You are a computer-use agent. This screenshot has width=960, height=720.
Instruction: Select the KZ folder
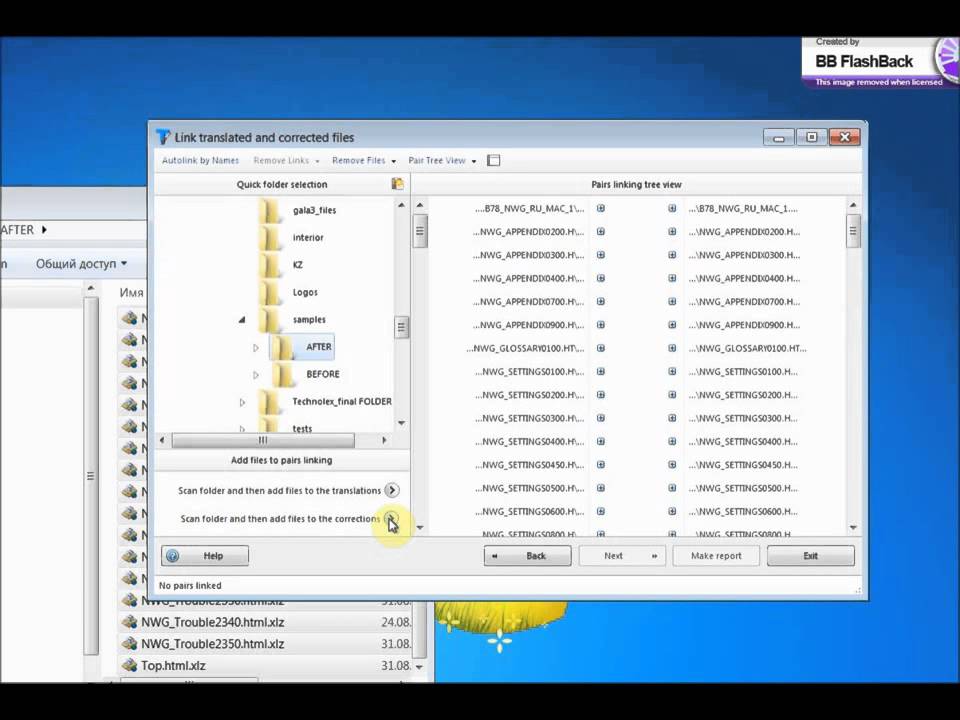click(298, 264)
